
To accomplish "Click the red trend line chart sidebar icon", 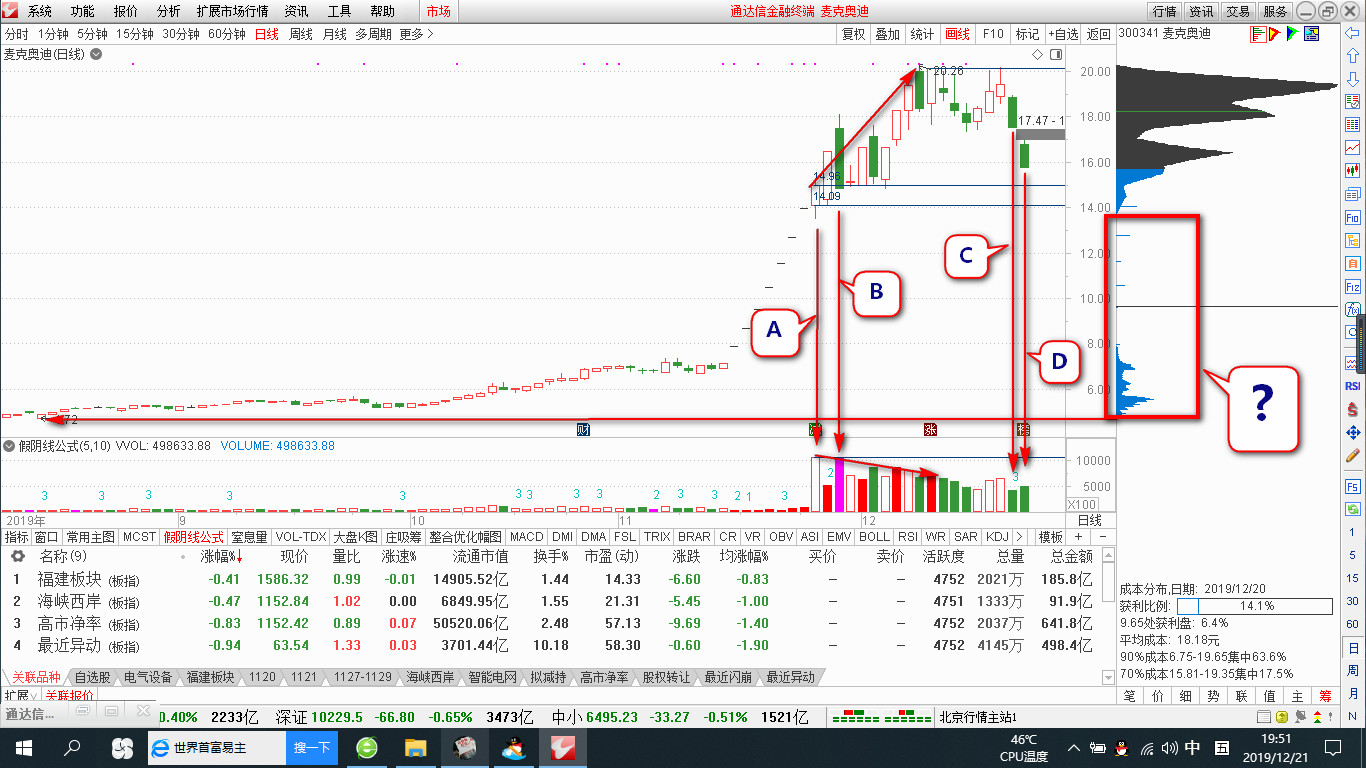I will coord(1353,148).
